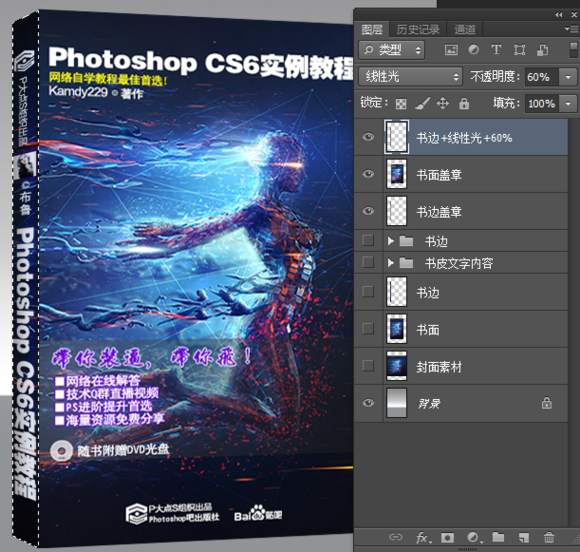Create a new layer
This screenshot has height=552, width=580.
coord(524,537)
